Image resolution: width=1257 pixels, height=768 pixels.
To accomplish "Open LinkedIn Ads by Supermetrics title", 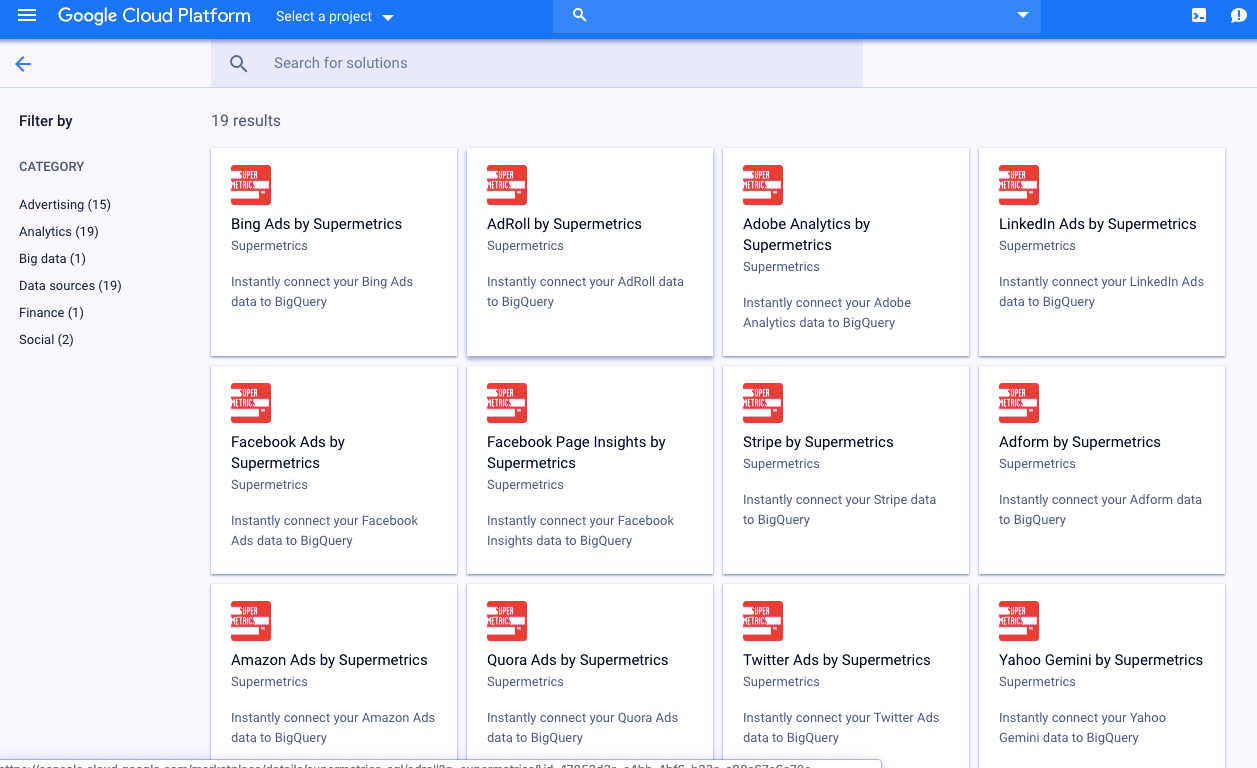I will [x=1097, y=224].
